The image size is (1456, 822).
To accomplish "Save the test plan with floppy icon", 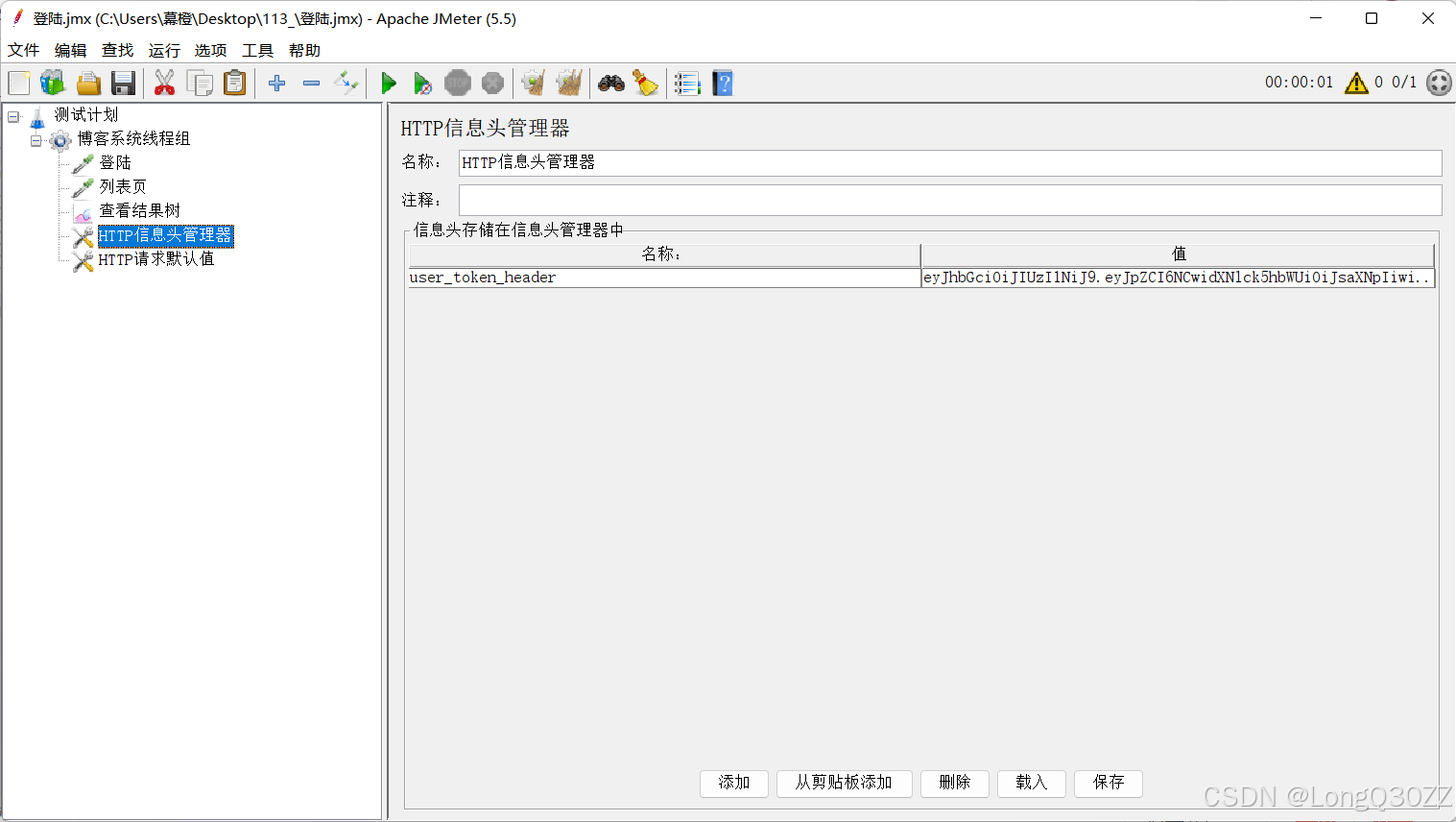I will (x=123, y=84).
